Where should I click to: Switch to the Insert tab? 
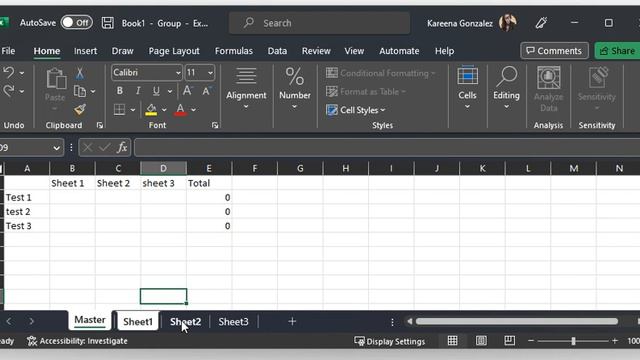pyautogui.click(x=85, y=51)
